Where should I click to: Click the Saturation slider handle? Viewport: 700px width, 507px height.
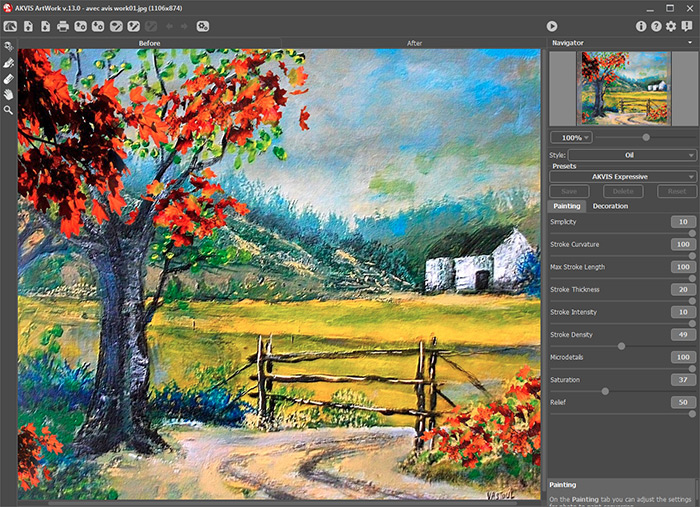(605, 391)
